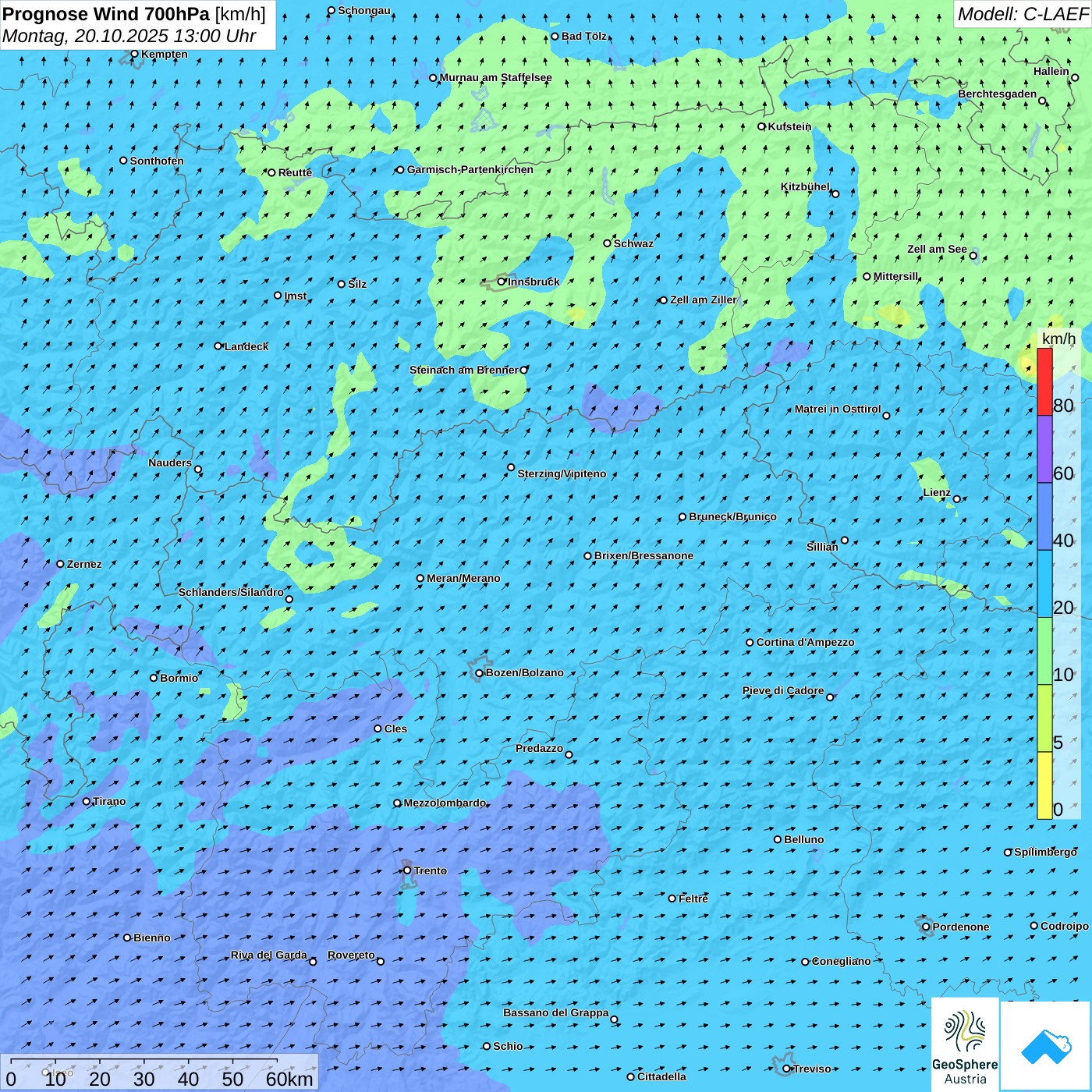Image resolution: width=1092 pixels, height=1092 pixels.
Task: Click the Brixen/Bressanone label
Action: point(643,555)
